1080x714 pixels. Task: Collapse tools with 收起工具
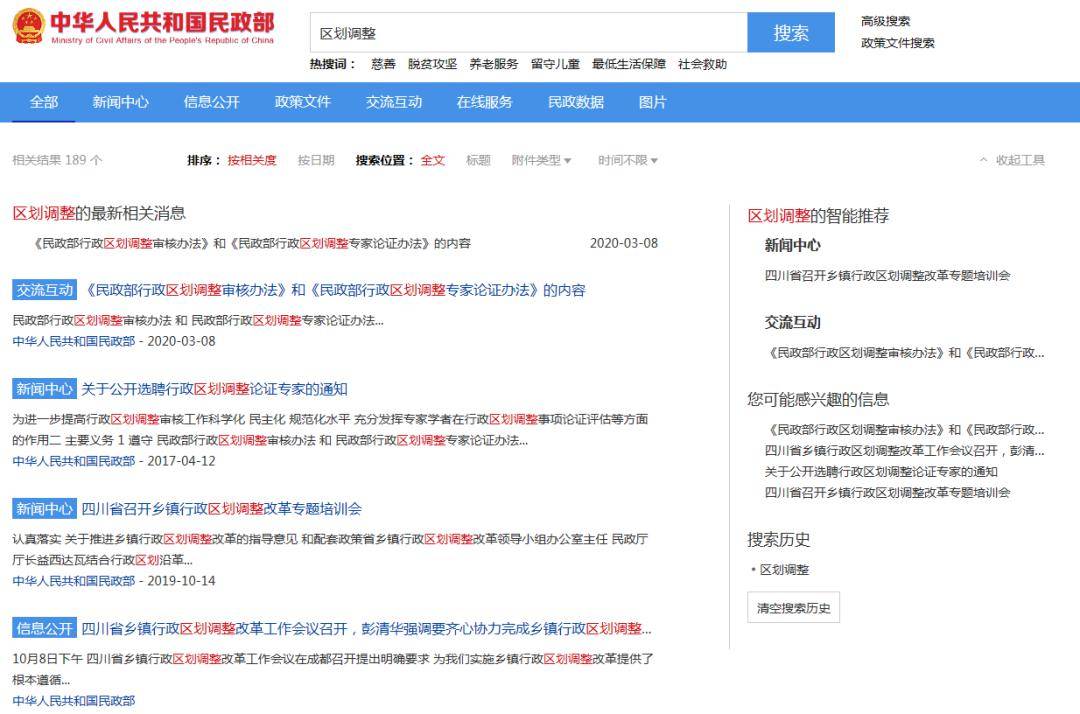1012,160
